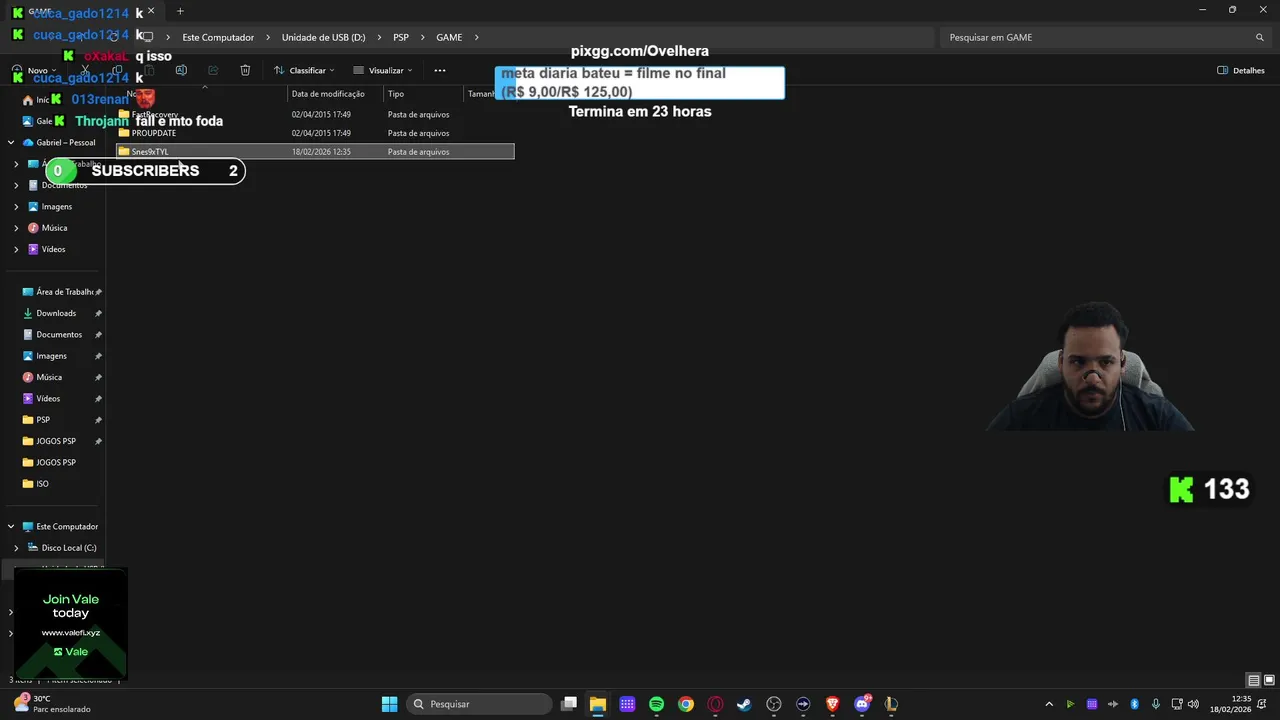
Task: Show hidden system tray icons
Action: (x=1049, y=704)
